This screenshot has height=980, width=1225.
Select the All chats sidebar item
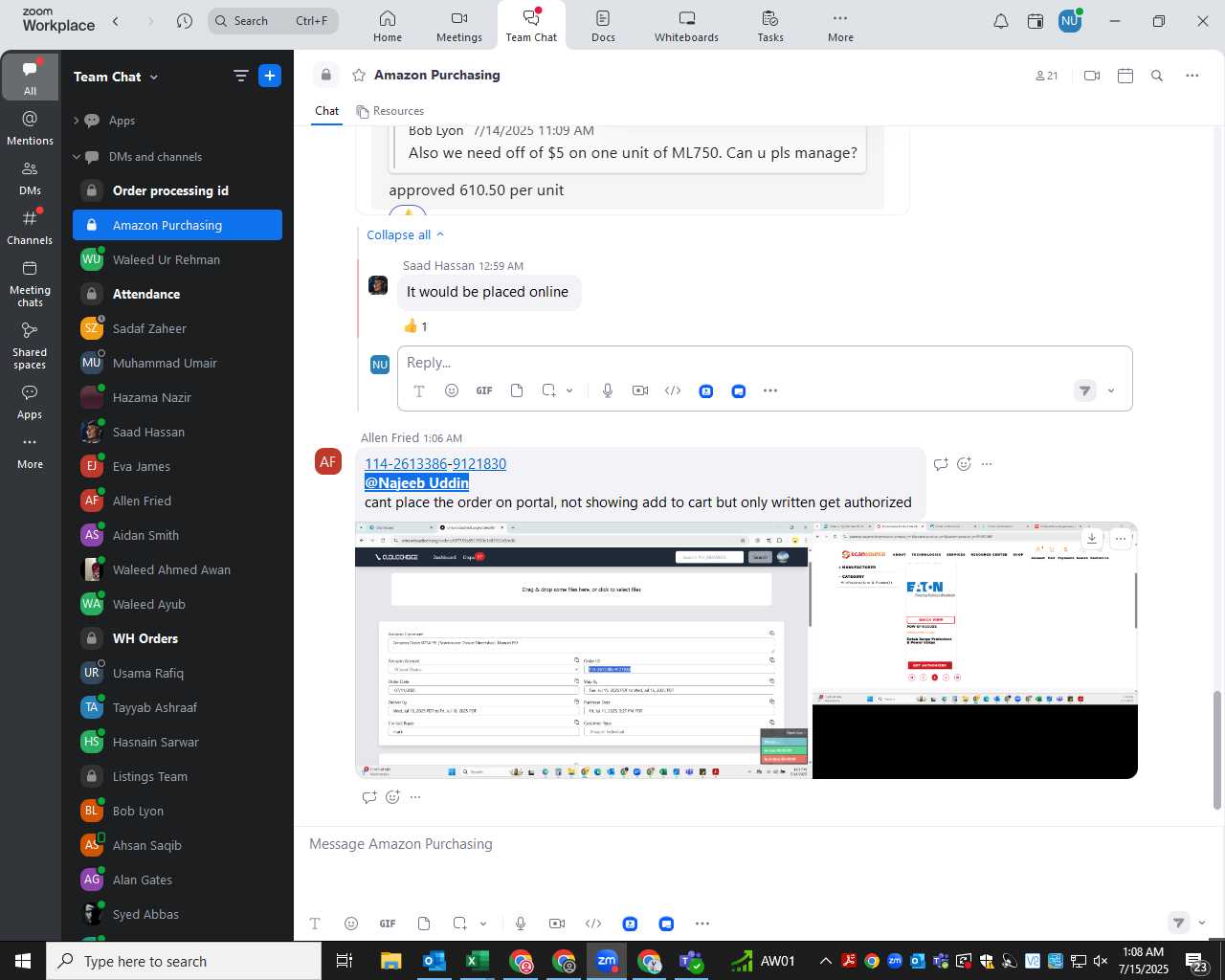(30, 77)
